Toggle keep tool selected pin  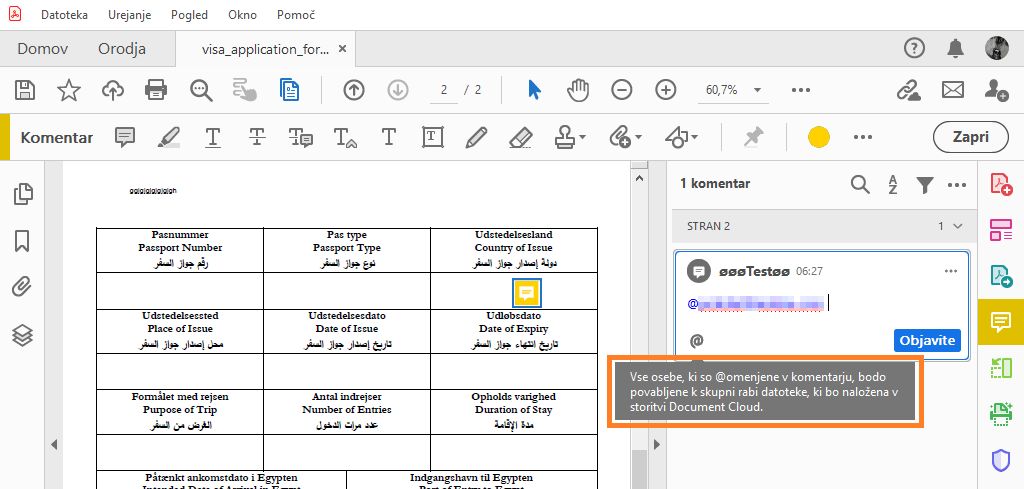pyautogui.click(x=754, y=137)
